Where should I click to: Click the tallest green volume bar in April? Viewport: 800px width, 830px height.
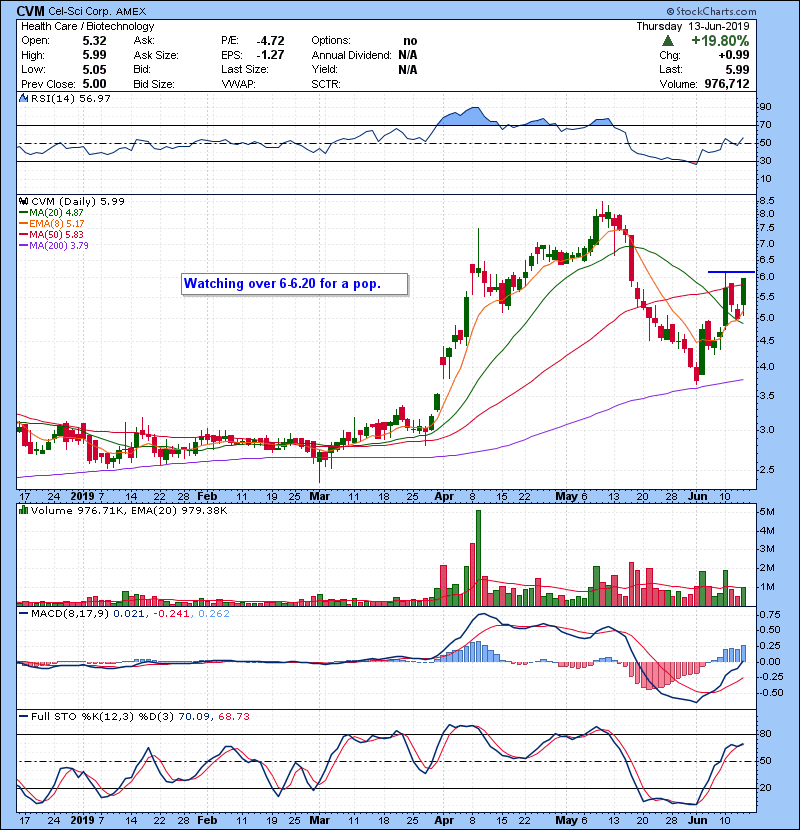(x=479, y=557)
